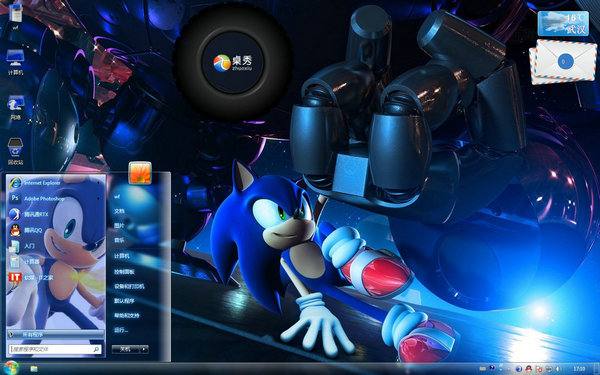This screenshot has height=375, width=600.
Task: Open 控制面板 from the Start menu
Action: pos(124,272)
